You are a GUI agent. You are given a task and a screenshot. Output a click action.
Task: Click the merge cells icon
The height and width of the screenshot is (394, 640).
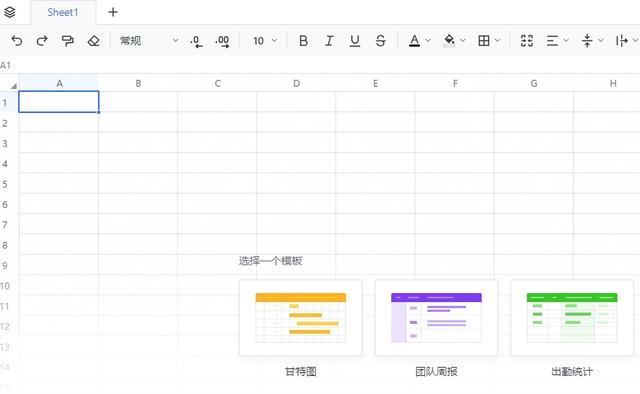(527, 41)
